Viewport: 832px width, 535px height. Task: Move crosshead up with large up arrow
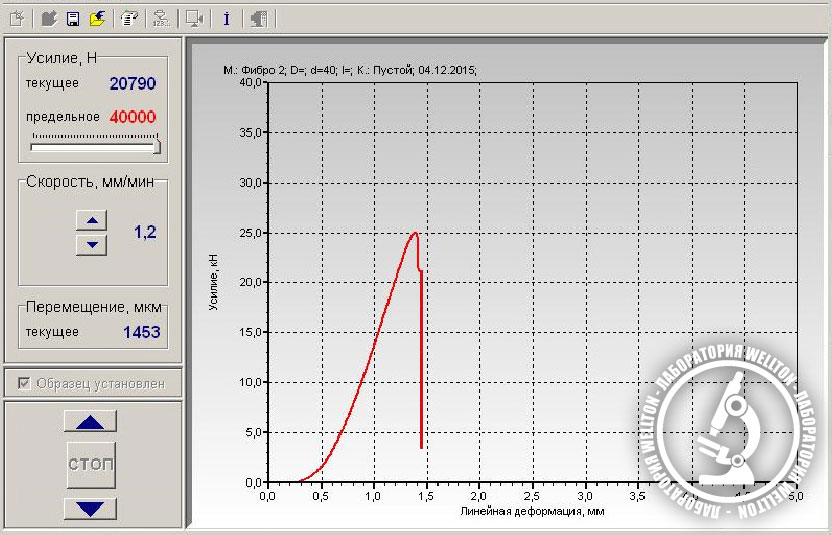tap(90, 422)
